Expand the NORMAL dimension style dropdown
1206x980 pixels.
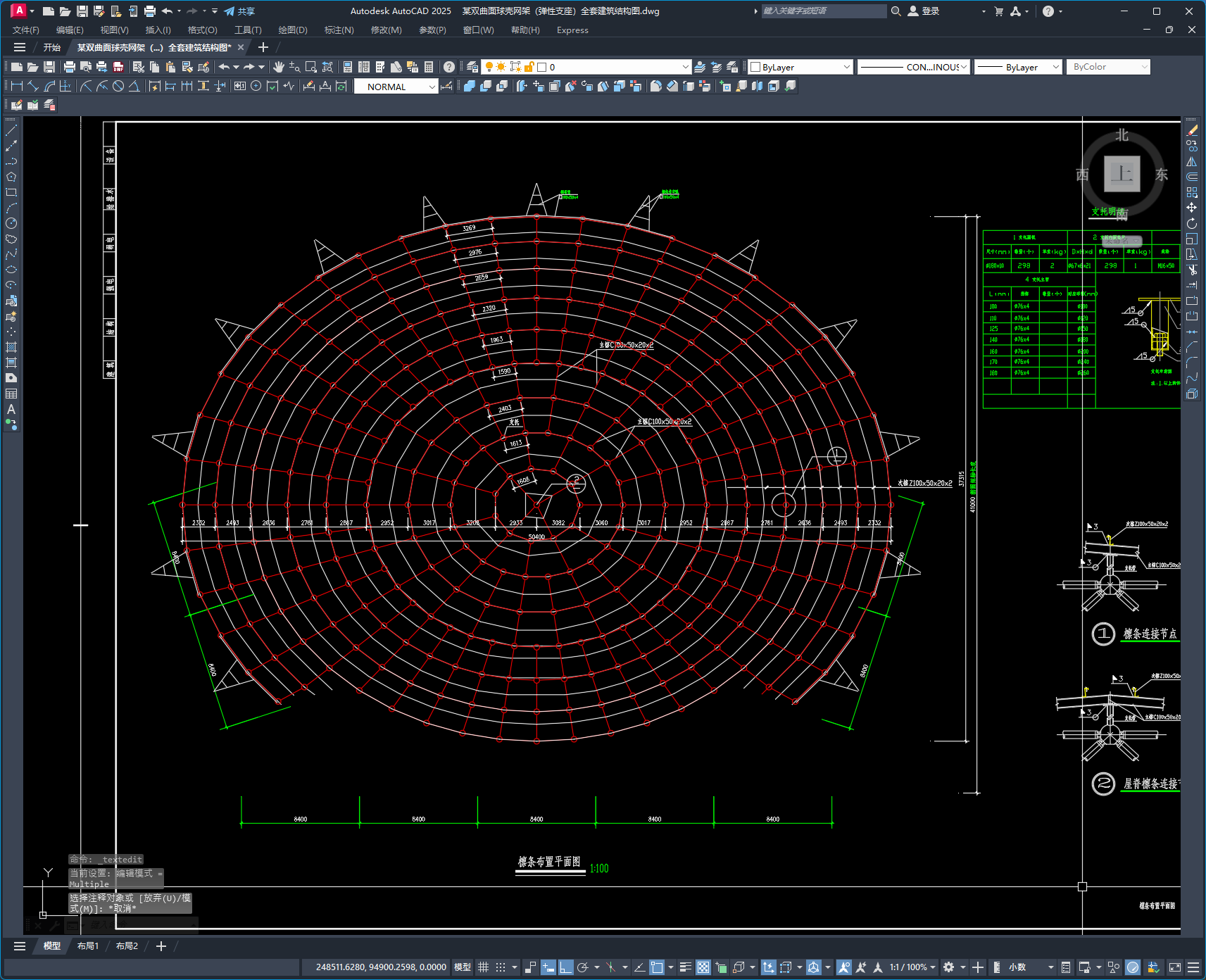[396, 87]
